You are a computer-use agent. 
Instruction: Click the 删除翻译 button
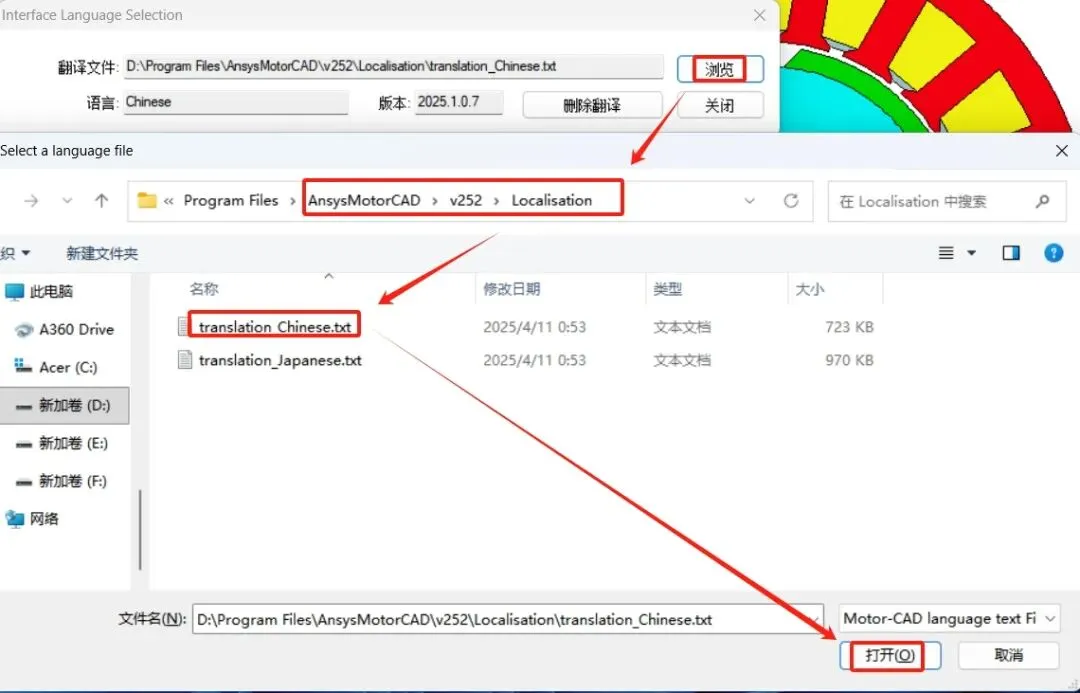point(592,105)
